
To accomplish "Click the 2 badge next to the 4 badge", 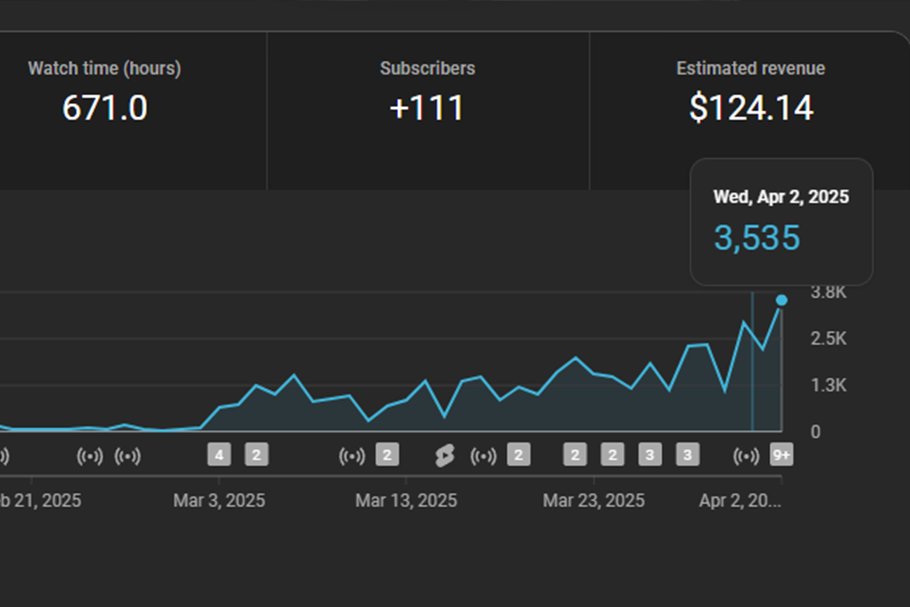I will point(256,456).
